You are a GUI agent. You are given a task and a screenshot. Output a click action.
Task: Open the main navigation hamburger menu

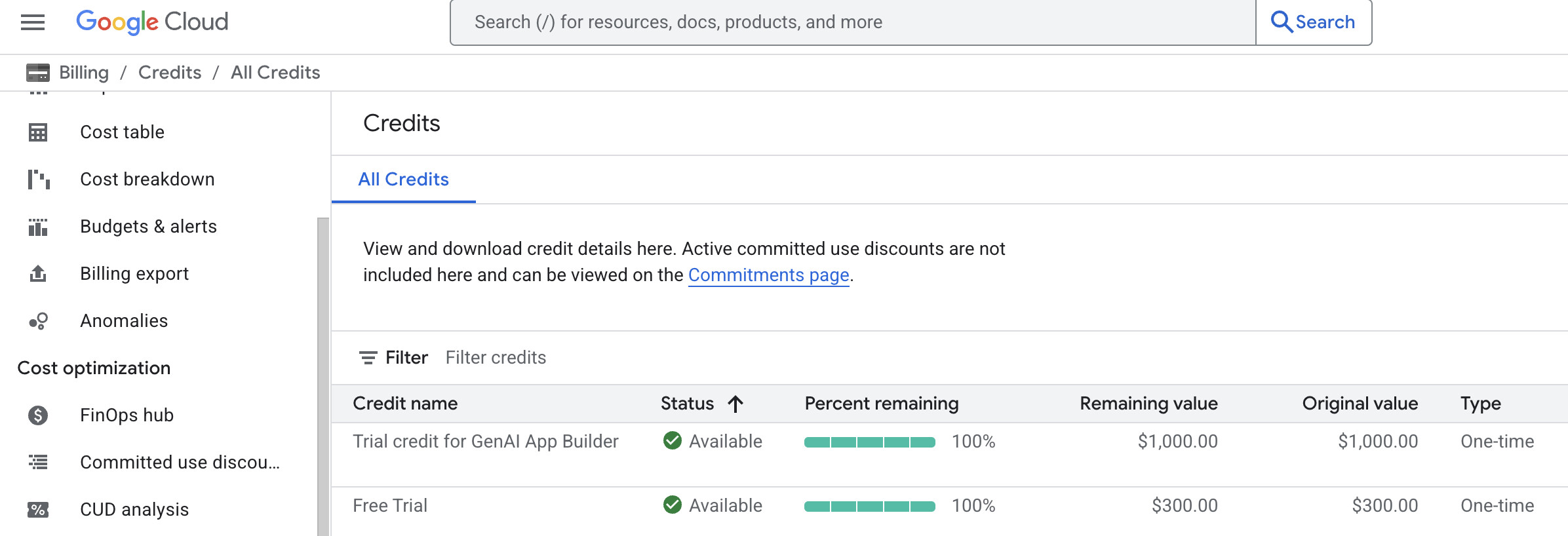tap(33, 22)
